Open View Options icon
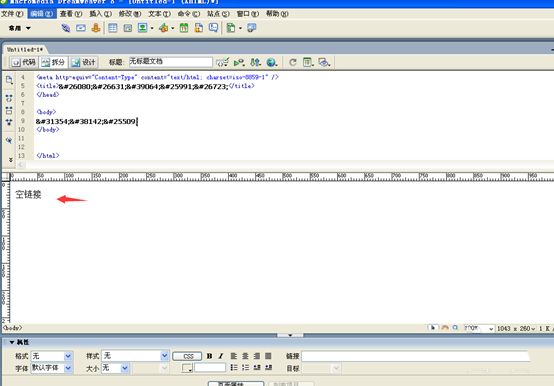 (x=308, y=63)
